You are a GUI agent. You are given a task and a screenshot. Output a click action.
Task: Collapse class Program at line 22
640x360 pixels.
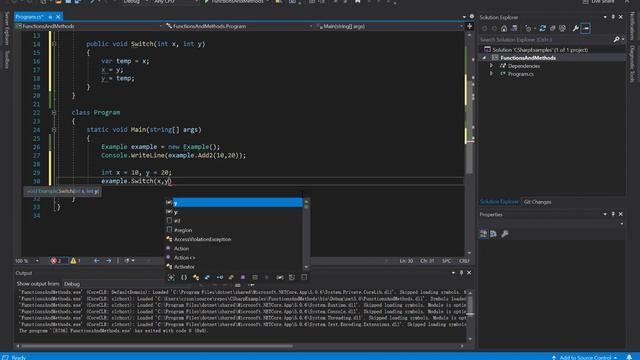click(x=54, y=112)
